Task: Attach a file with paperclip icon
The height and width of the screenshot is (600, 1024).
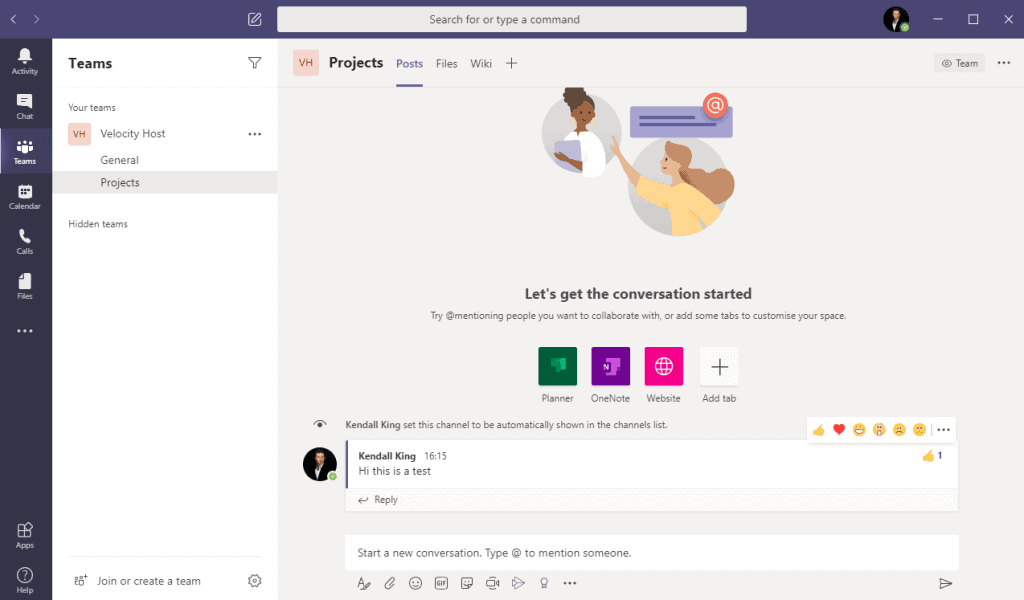Action: coord(390,584)
